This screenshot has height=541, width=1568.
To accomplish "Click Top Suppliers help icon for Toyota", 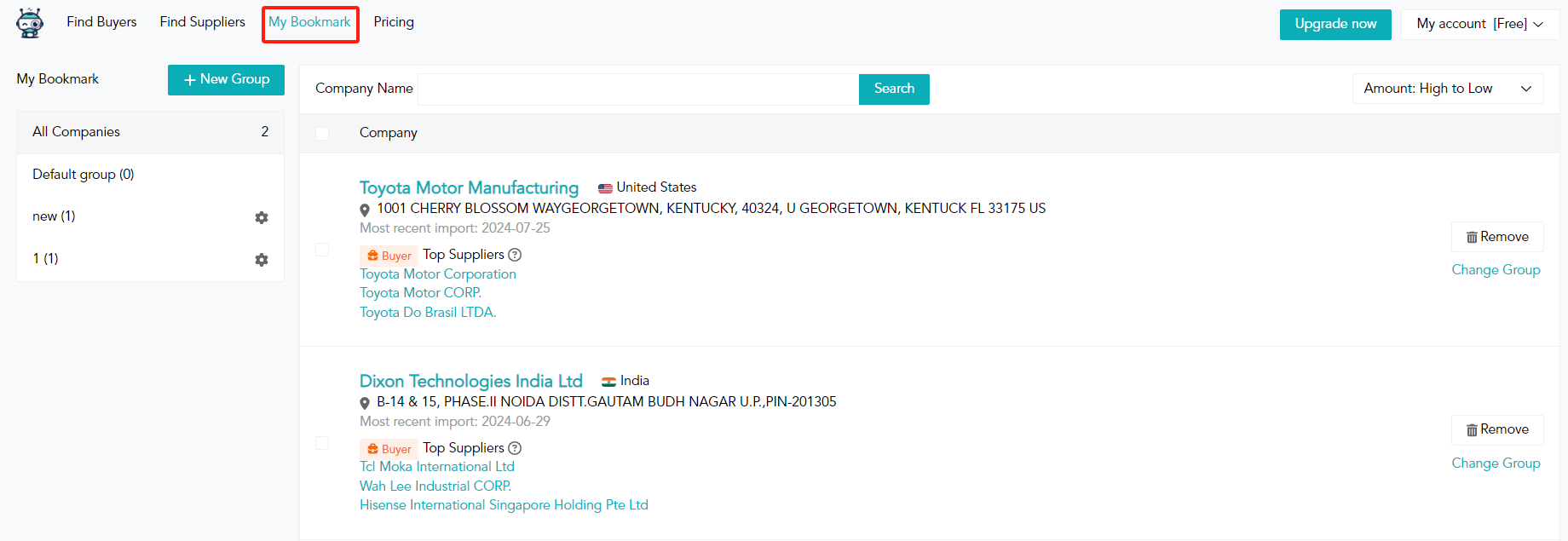I will [515, 255].
